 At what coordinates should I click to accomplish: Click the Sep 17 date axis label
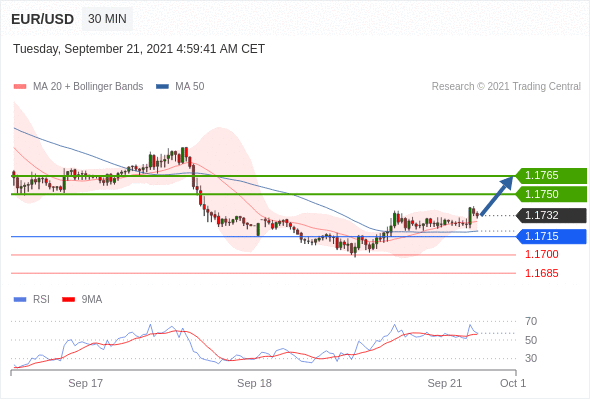pos(85,383)
